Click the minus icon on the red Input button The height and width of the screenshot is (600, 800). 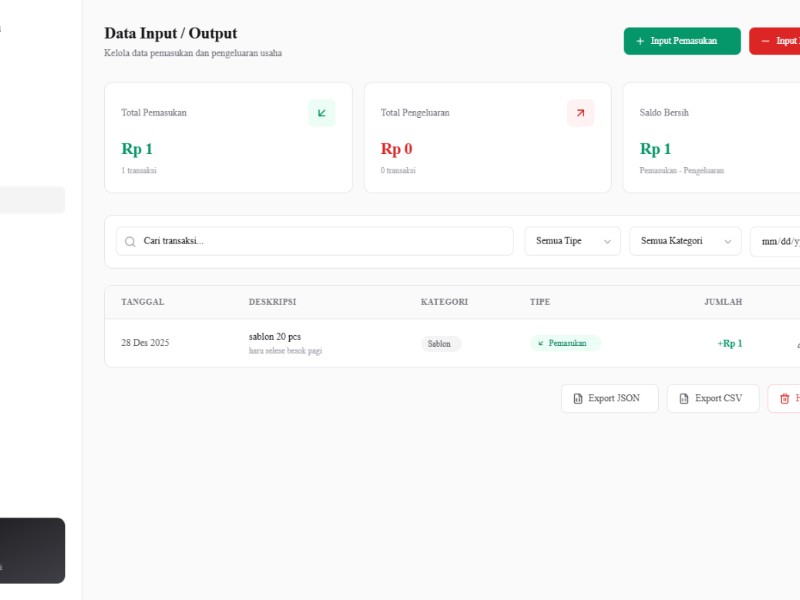coord(765,41)
